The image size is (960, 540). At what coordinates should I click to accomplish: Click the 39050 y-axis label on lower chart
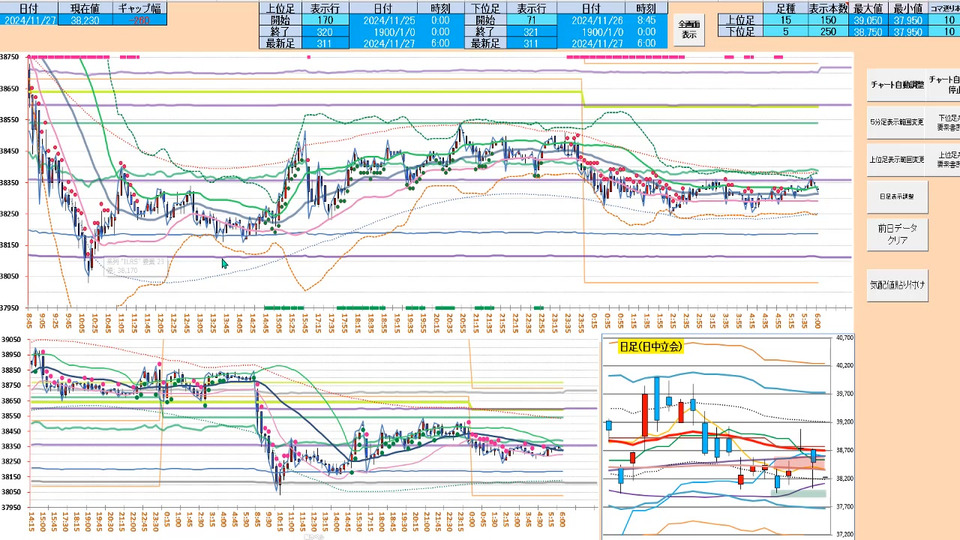tap(11, 340)
